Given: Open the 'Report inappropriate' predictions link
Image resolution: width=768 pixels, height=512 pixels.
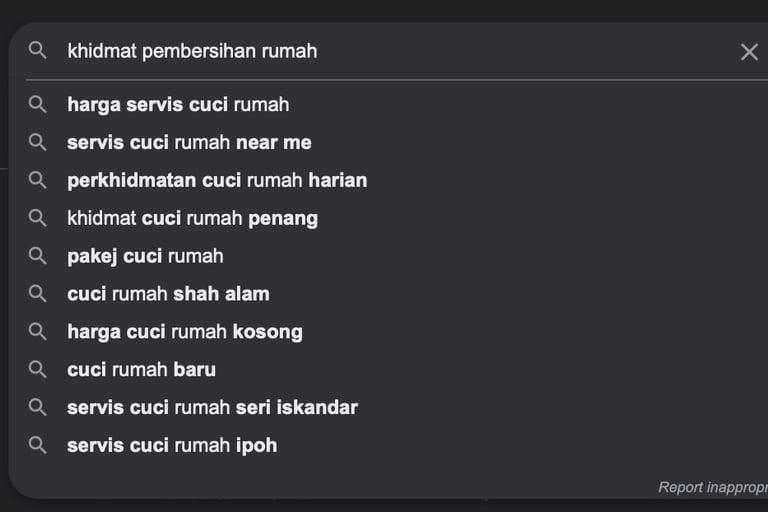Looking at the screenshot, I should pyautogui.click(x=712, y=488).
